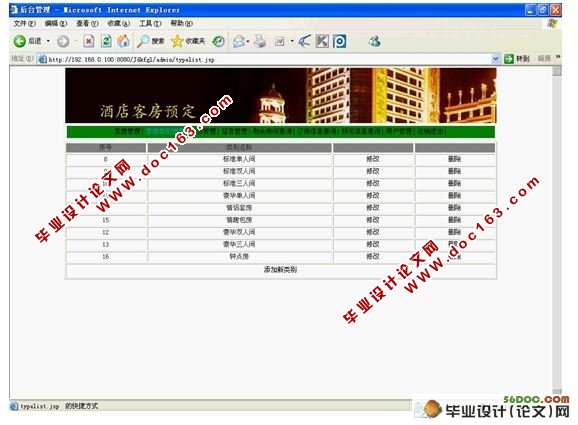Click the address URL field
The image size is (578, 425).
point(269,59)
